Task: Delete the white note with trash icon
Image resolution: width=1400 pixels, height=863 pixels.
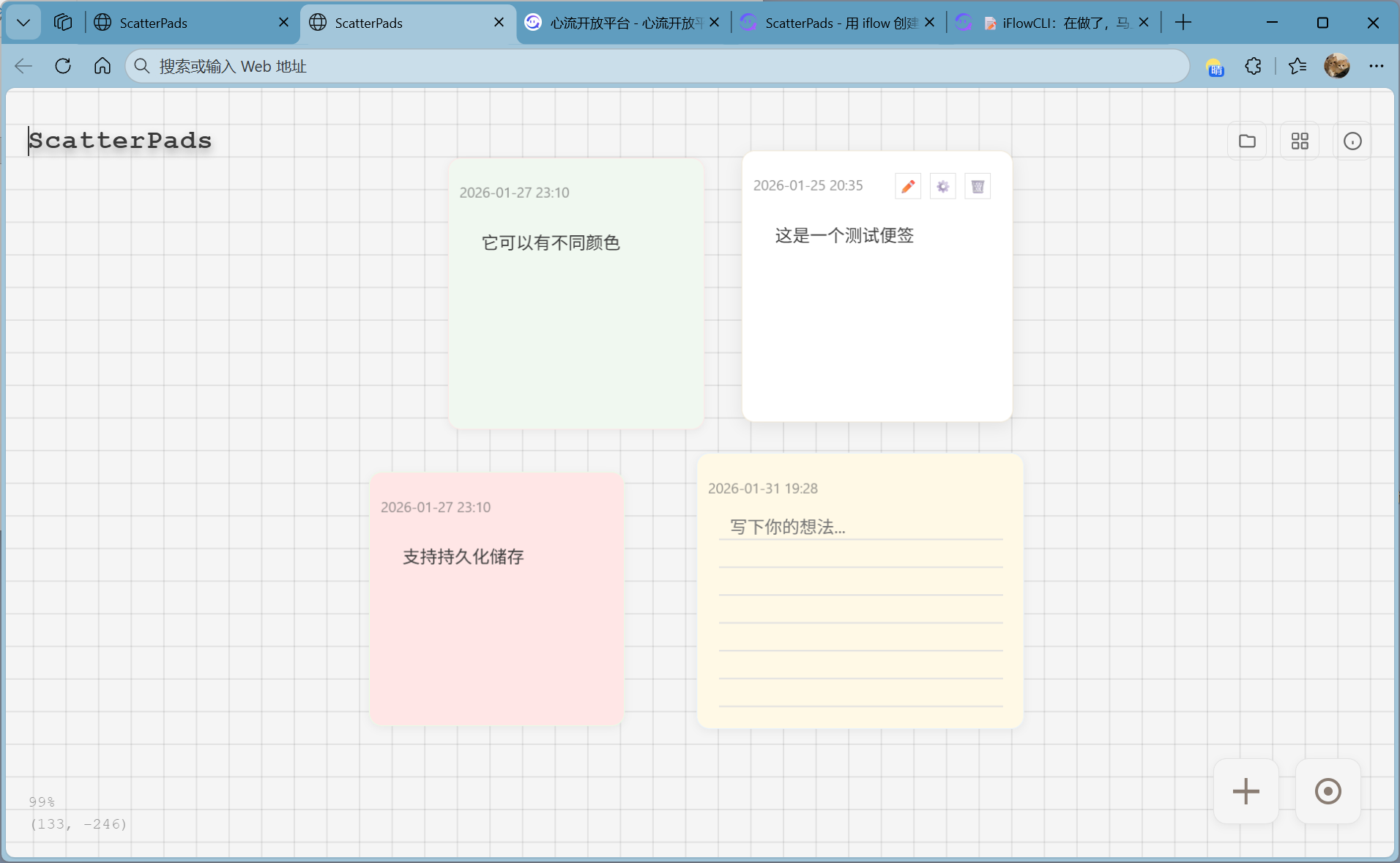Action: point(978,186)
